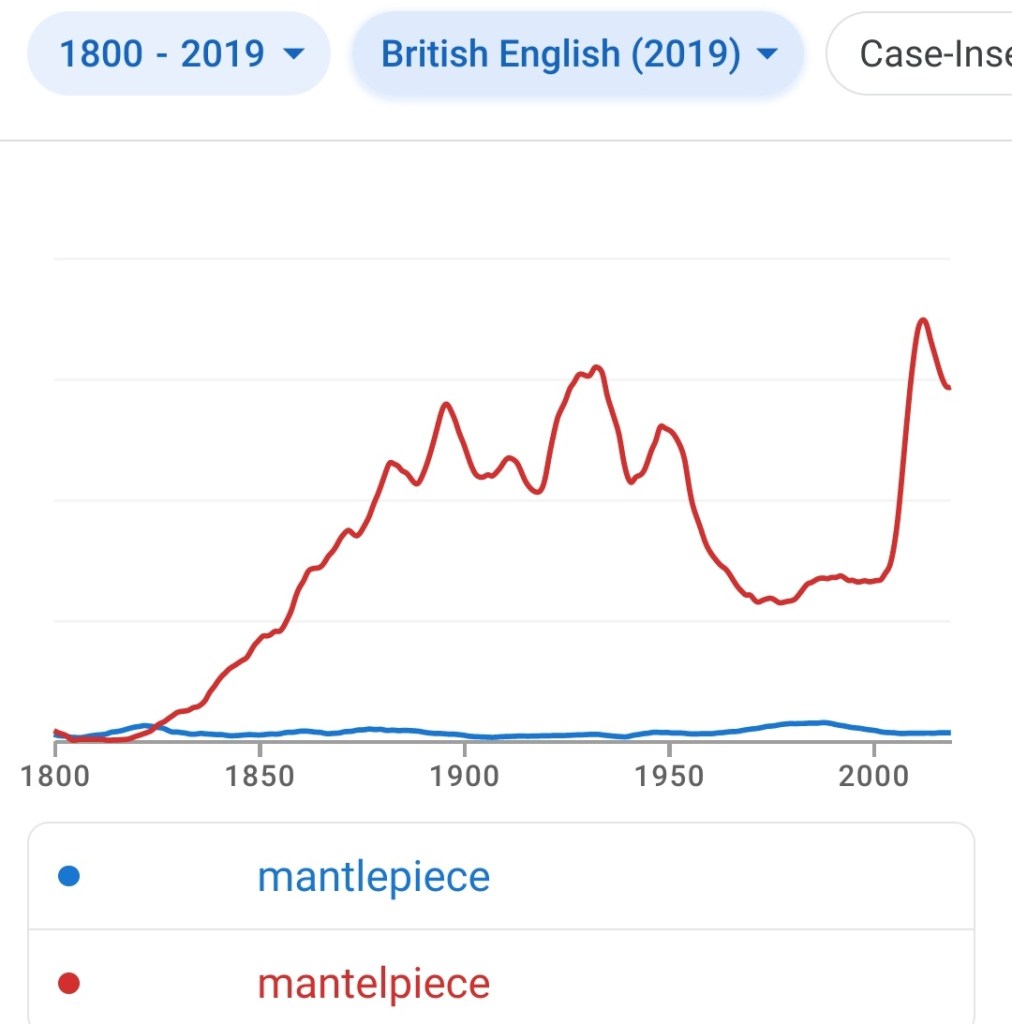Select the "mantlepiece" legend label
This screenshot has height=1024, width=1012.
tap(373, 877)
